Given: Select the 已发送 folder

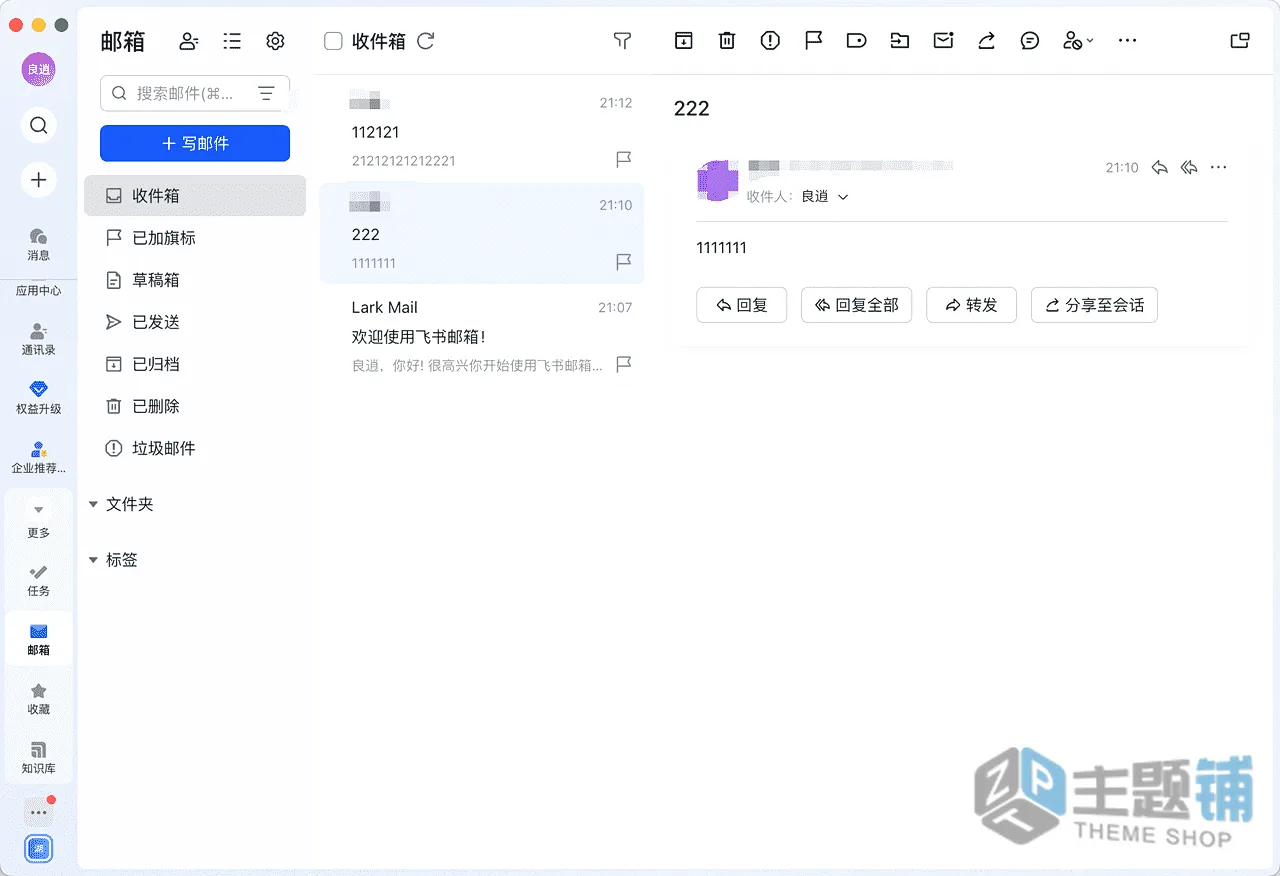Looking at the screenshot, I should 195,322.
